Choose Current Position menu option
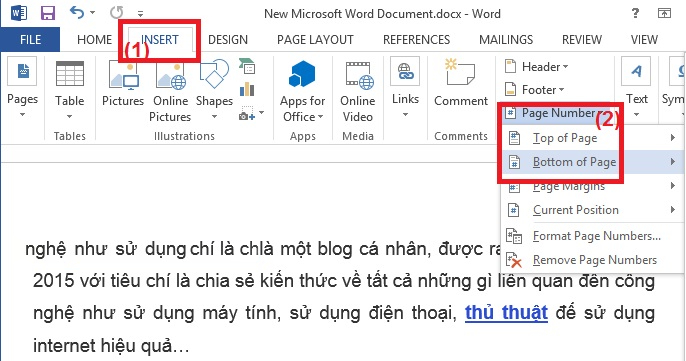 593,210
